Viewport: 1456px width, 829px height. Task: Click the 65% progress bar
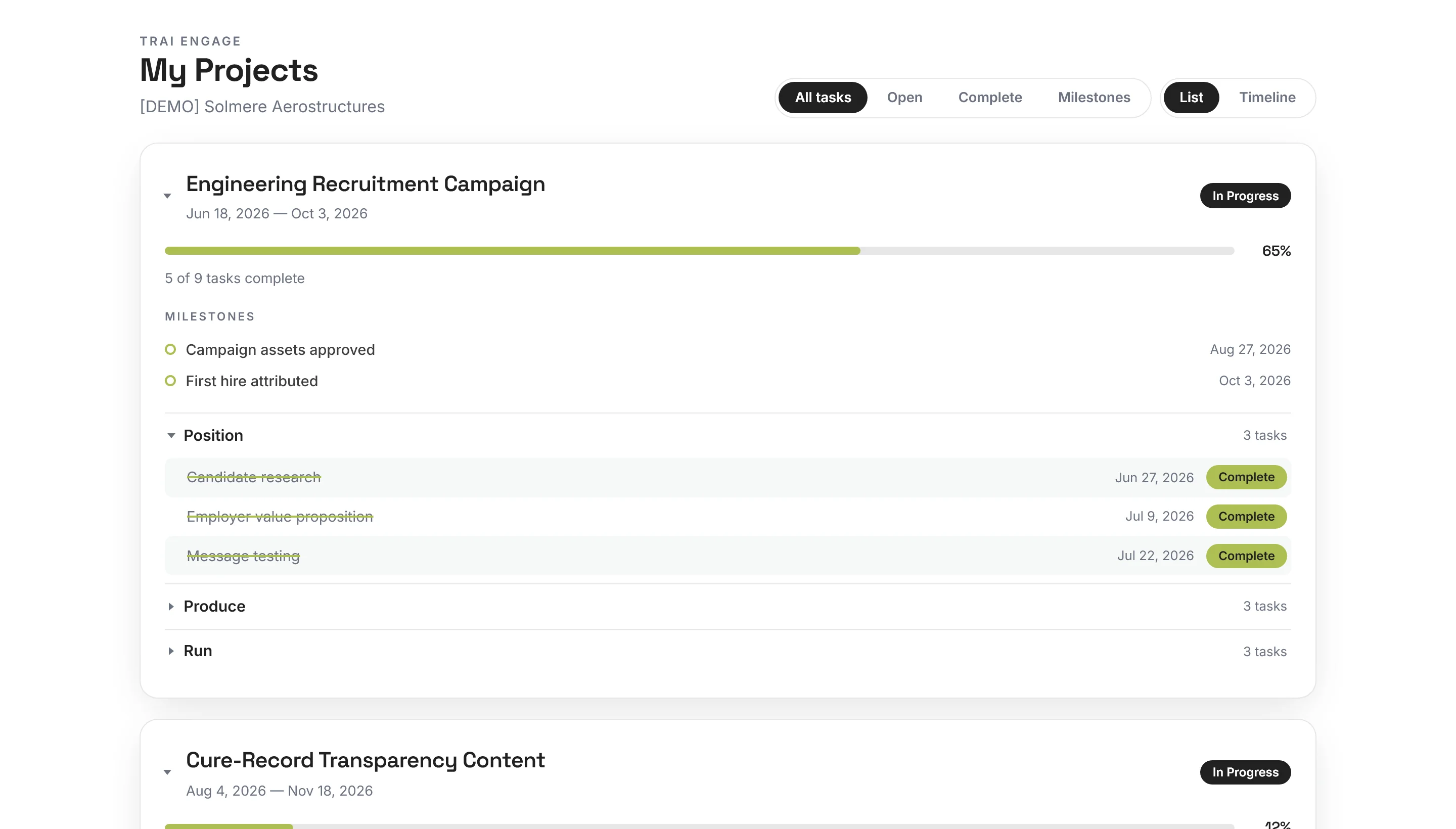(x=699, y=251)
